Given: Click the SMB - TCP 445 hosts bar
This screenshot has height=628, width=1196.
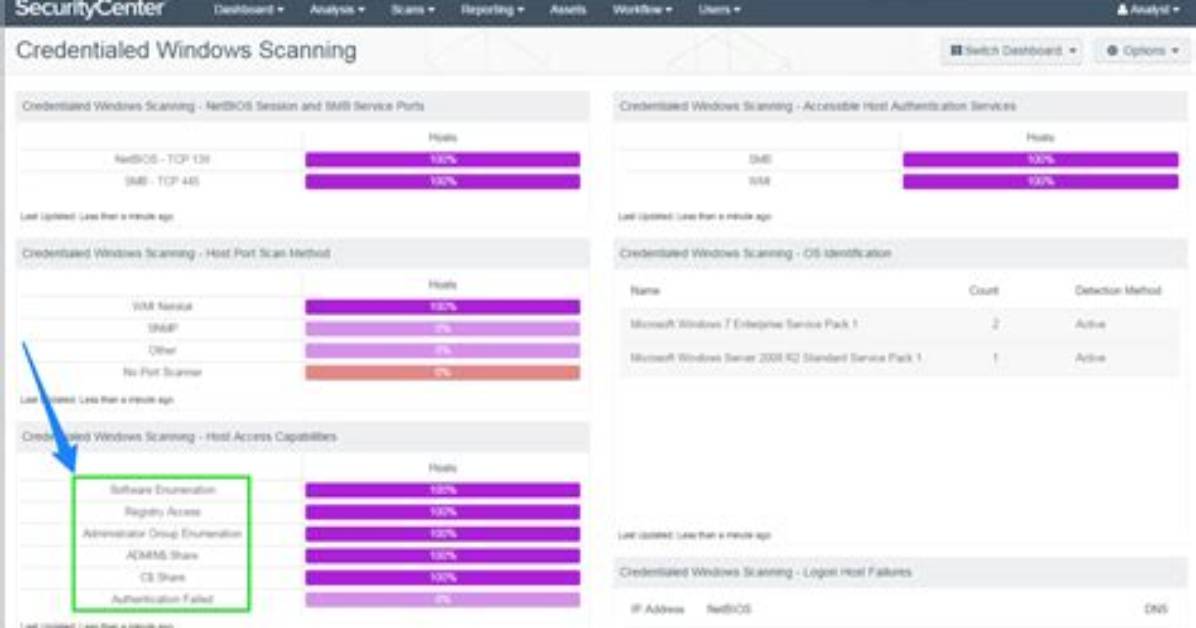Looking at the screenshot, I should point(442,182).
